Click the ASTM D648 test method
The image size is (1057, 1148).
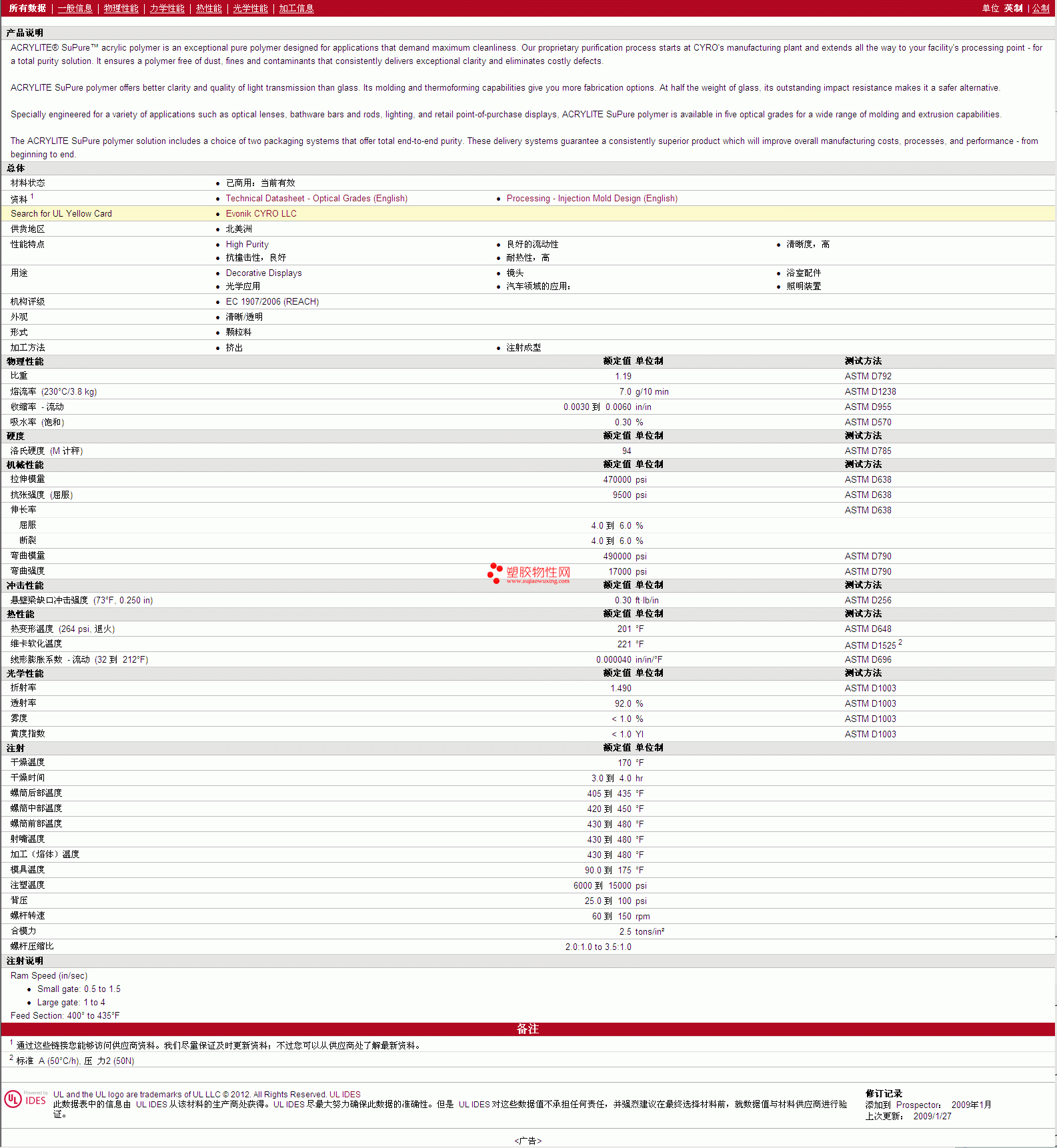tap(868, 629)
